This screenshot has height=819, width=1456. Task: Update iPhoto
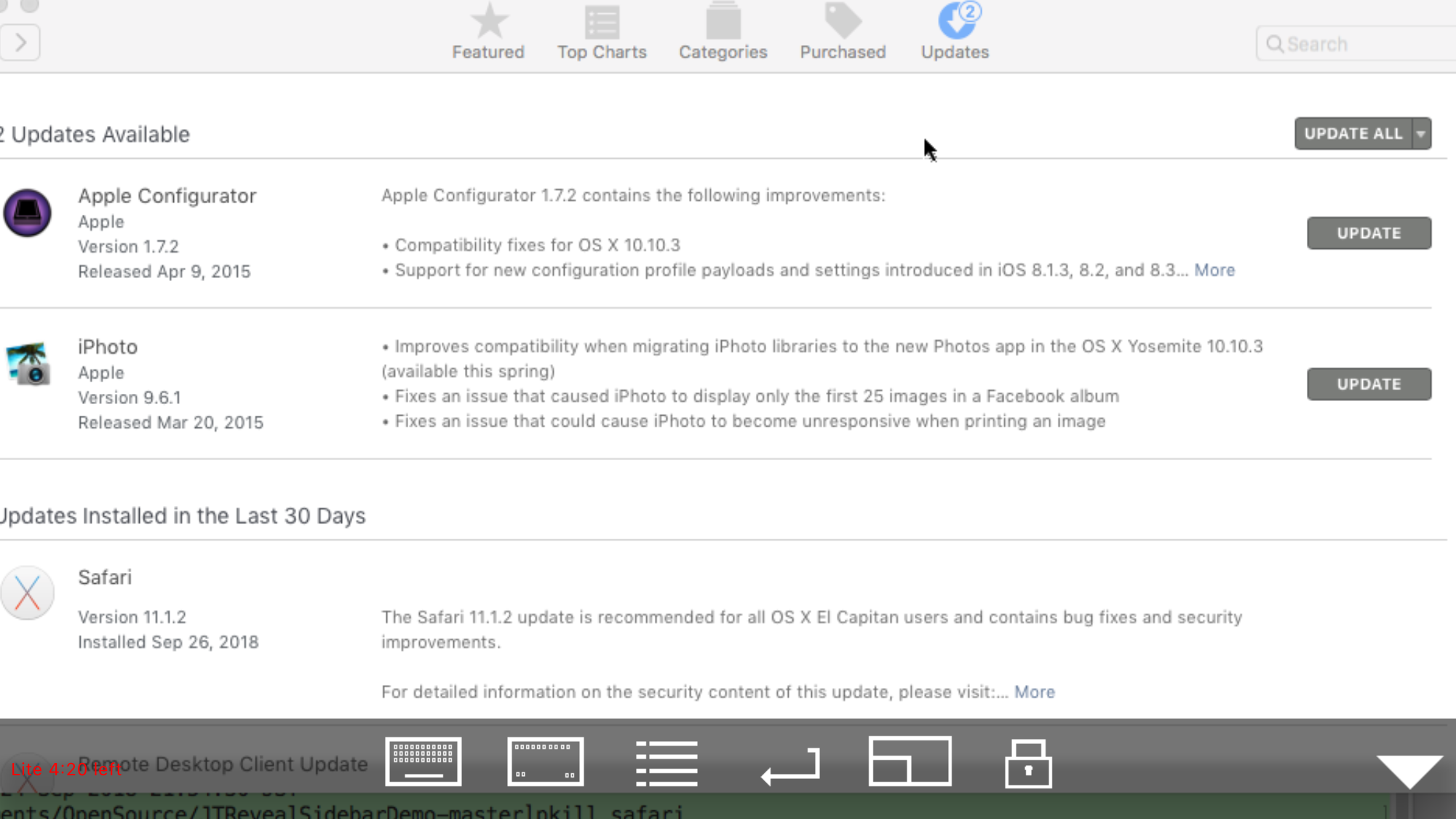coord(1369,384)
